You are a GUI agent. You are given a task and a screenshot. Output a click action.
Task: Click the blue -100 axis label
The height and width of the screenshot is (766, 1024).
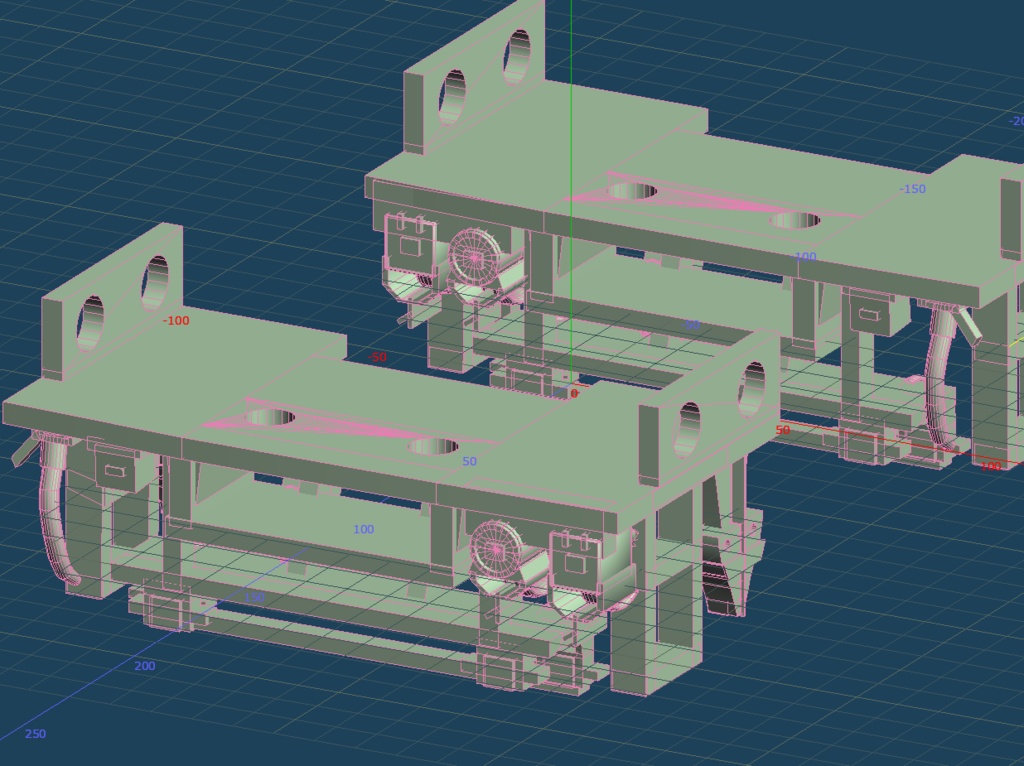point(804,257)
